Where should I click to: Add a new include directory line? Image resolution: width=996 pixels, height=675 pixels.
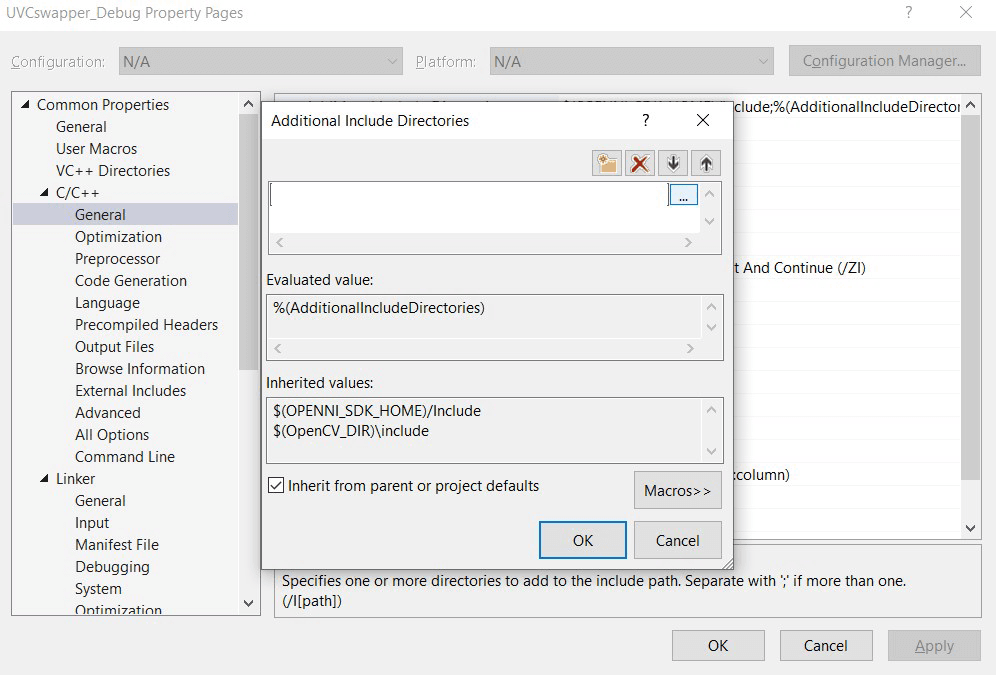[x=607, y=164]
